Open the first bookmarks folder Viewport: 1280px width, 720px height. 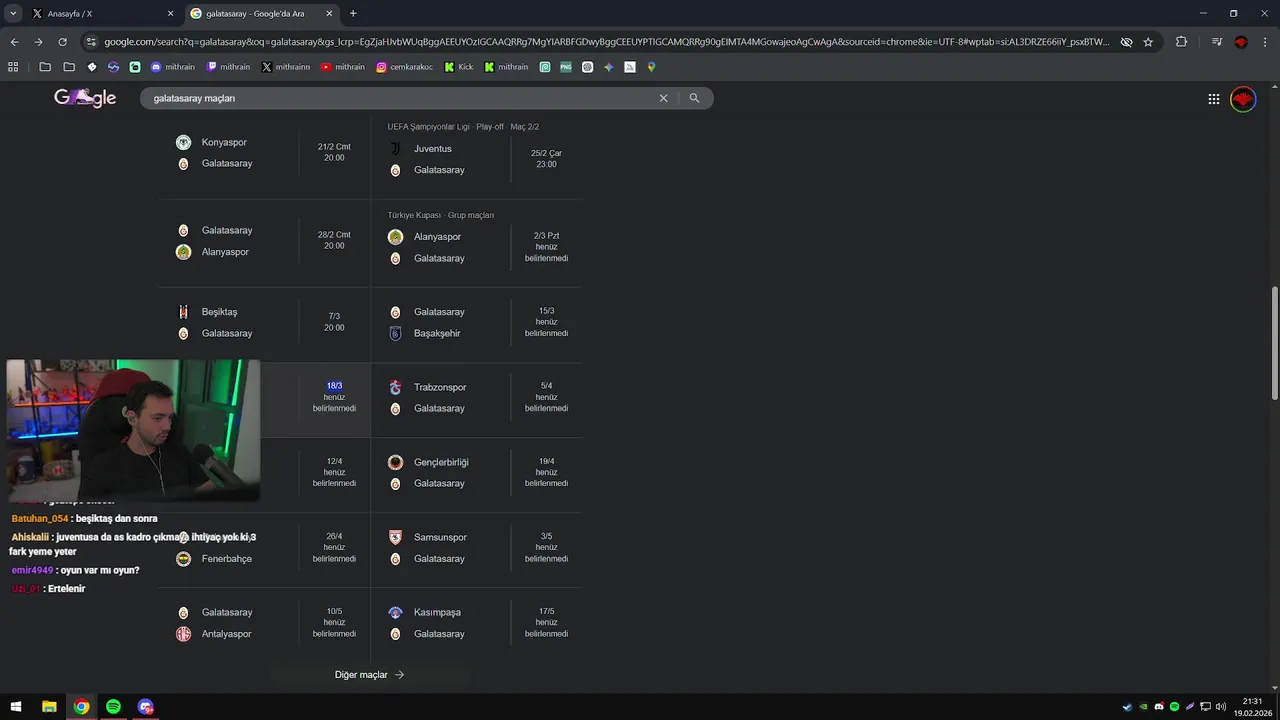tap(45, 67)
